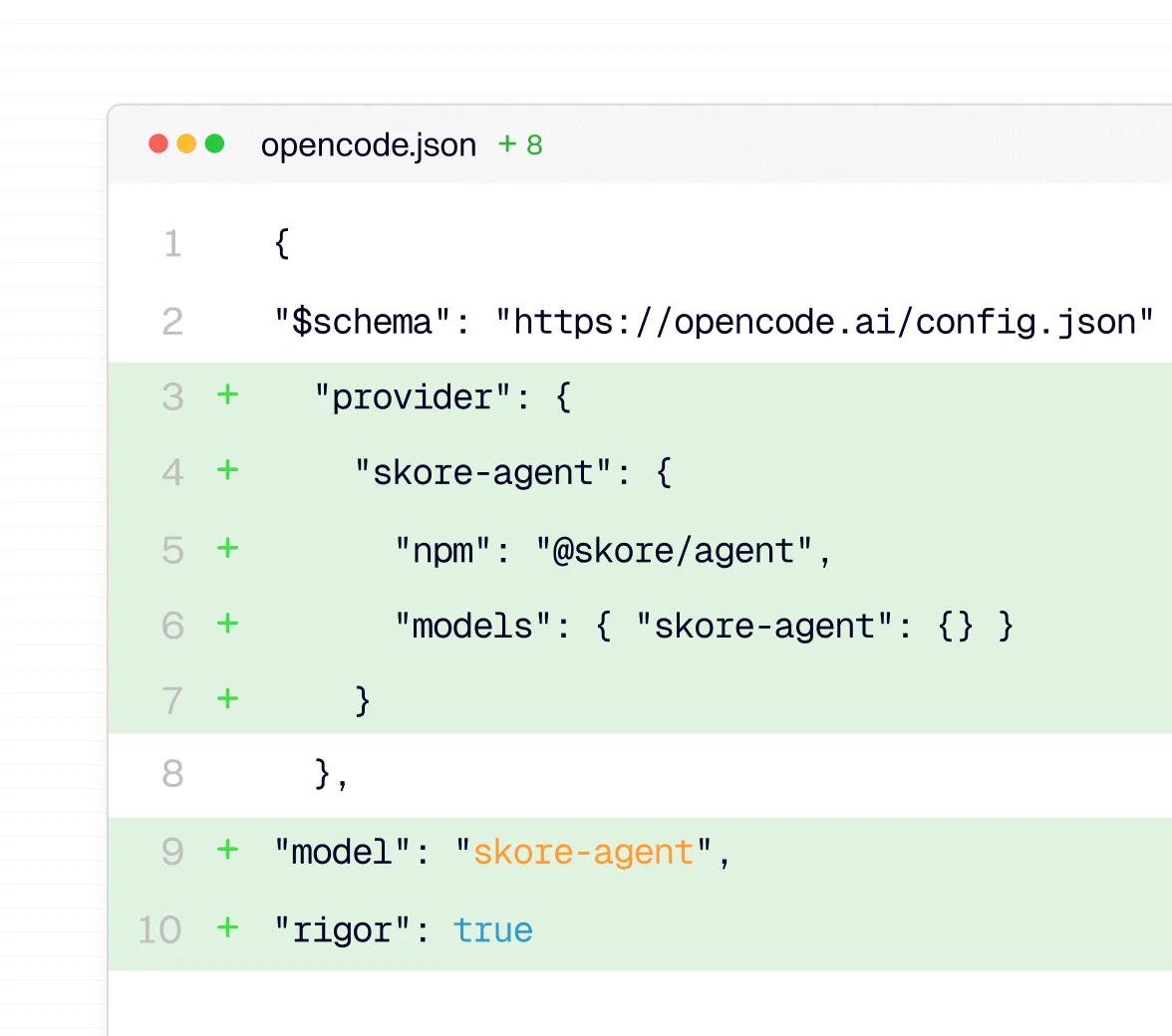Click the "model" key on line 9
The height and width of the screenshot is (1036, 1172).
[x=342, y=853]
